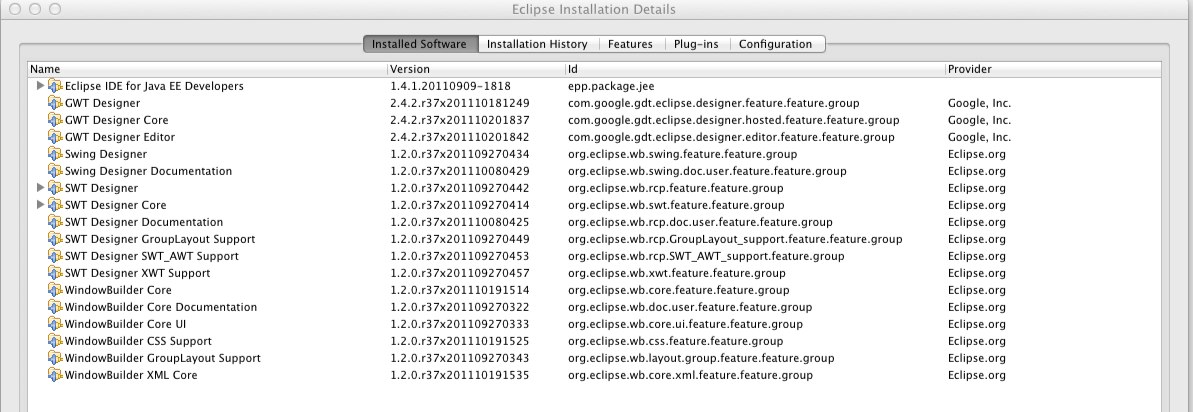Click the GWT Designer Editor row icon

pyautogui.click(x=55, y=137)
